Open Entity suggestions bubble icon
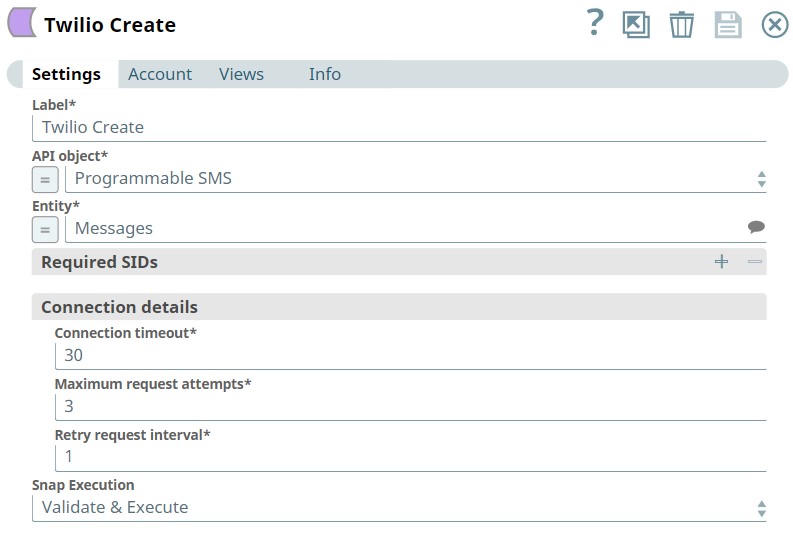The width and height of the screenshot is (793, 545). [x=756, y=227]
